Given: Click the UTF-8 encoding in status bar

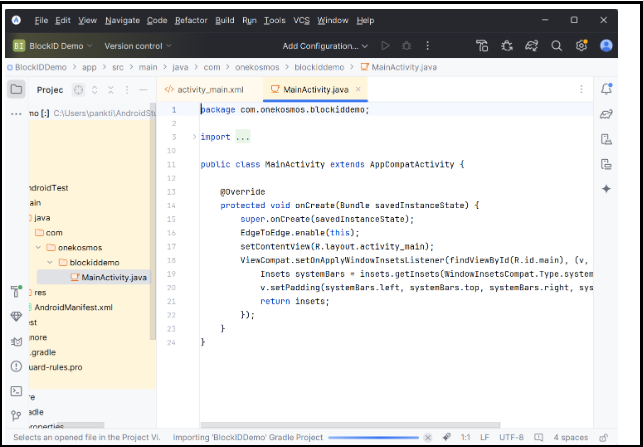Looking at the screenshot, I should [x=514, y=437].
